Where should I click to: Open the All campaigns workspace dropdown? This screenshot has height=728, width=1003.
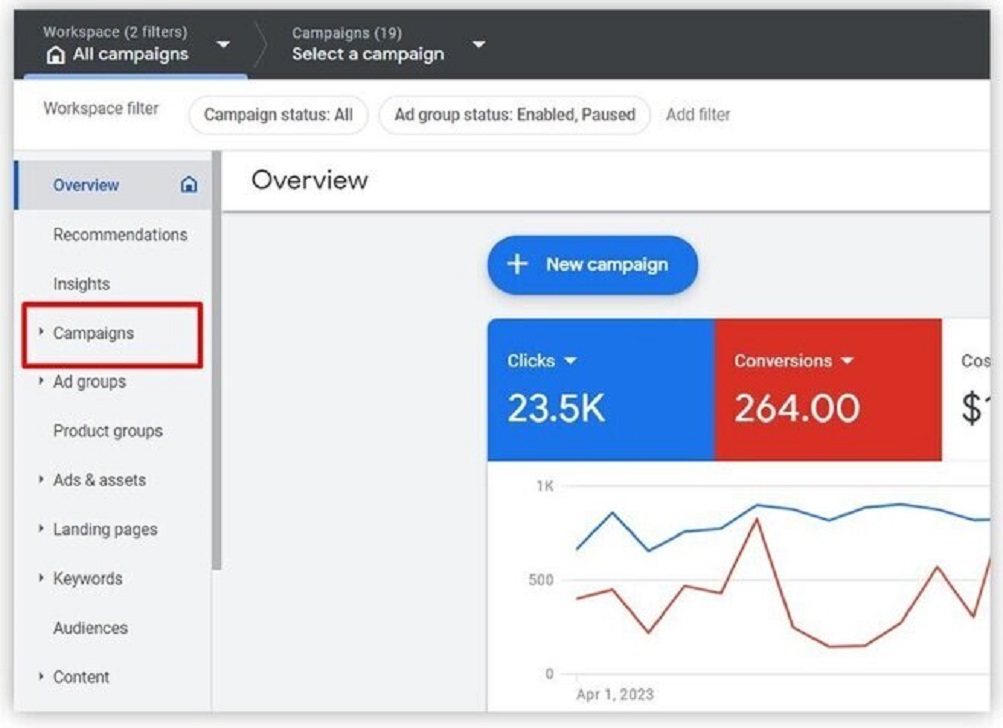click(225, 44)
